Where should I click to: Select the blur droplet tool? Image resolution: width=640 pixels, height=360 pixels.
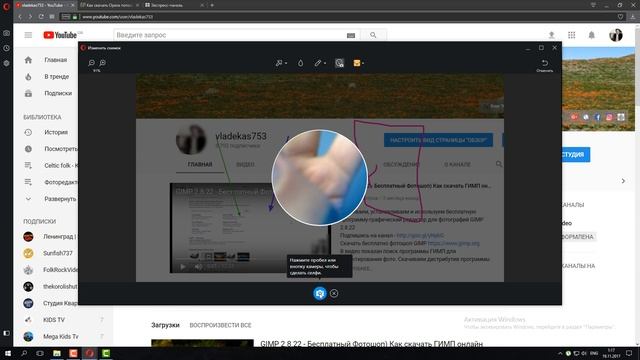pyautogui.click(x=300, y=63)
